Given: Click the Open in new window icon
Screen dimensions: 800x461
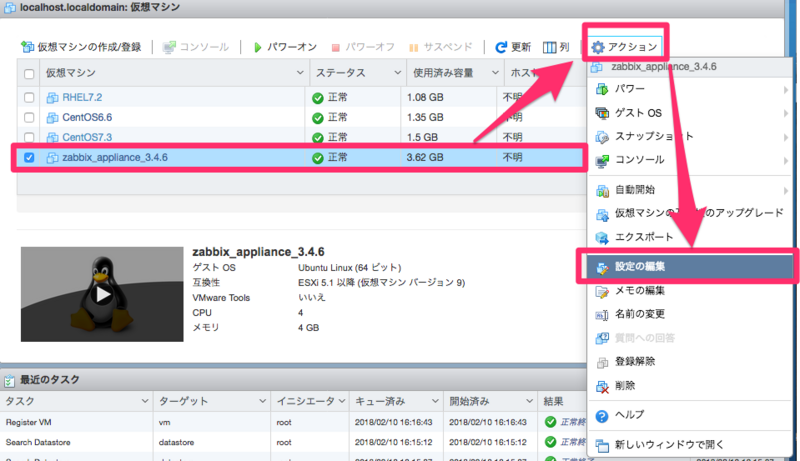Looking at the screenshot, I should (602, 445).
